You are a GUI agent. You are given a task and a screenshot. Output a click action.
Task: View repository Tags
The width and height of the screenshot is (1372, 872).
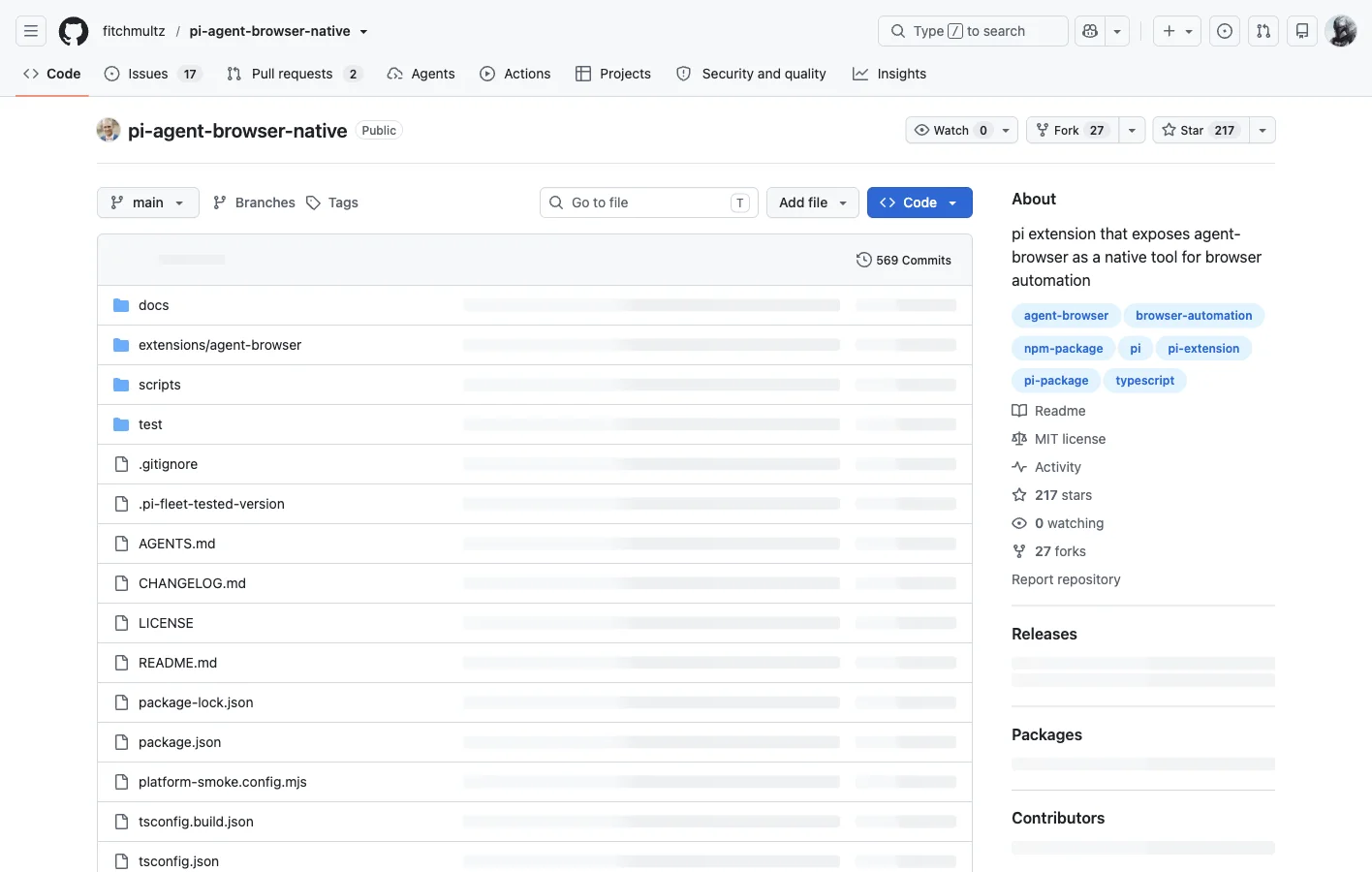tap(332, 202)
